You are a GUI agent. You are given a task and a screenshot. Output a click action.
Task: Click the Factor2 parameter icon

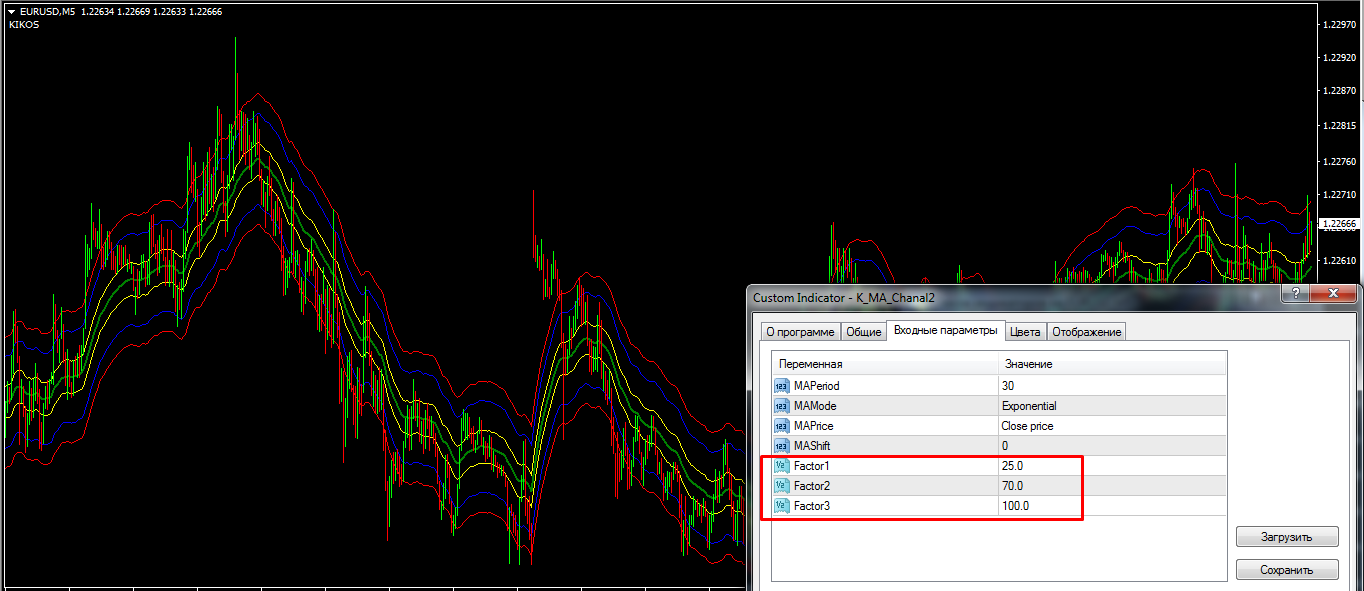(782, 486)
